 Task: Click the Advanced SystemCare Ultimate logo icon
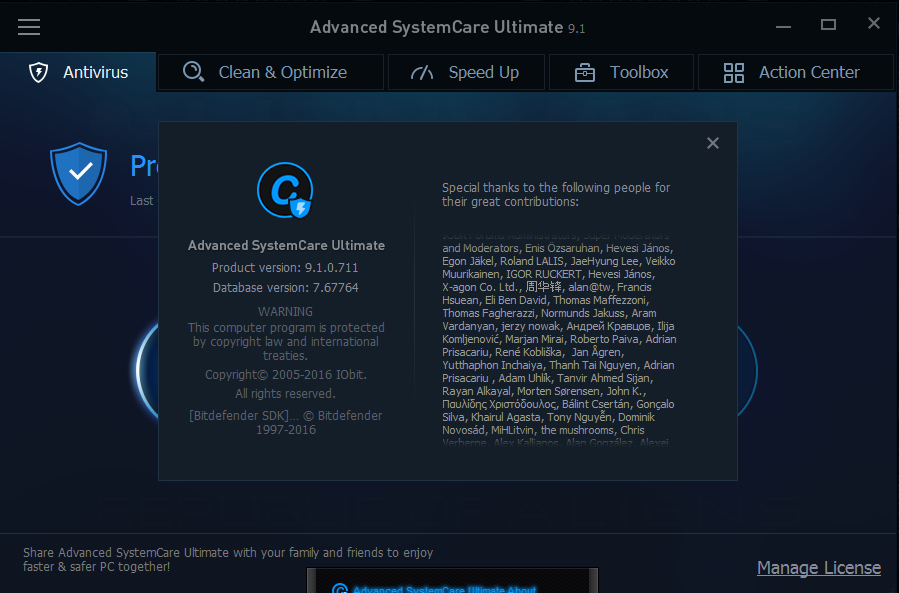point(285,190)
